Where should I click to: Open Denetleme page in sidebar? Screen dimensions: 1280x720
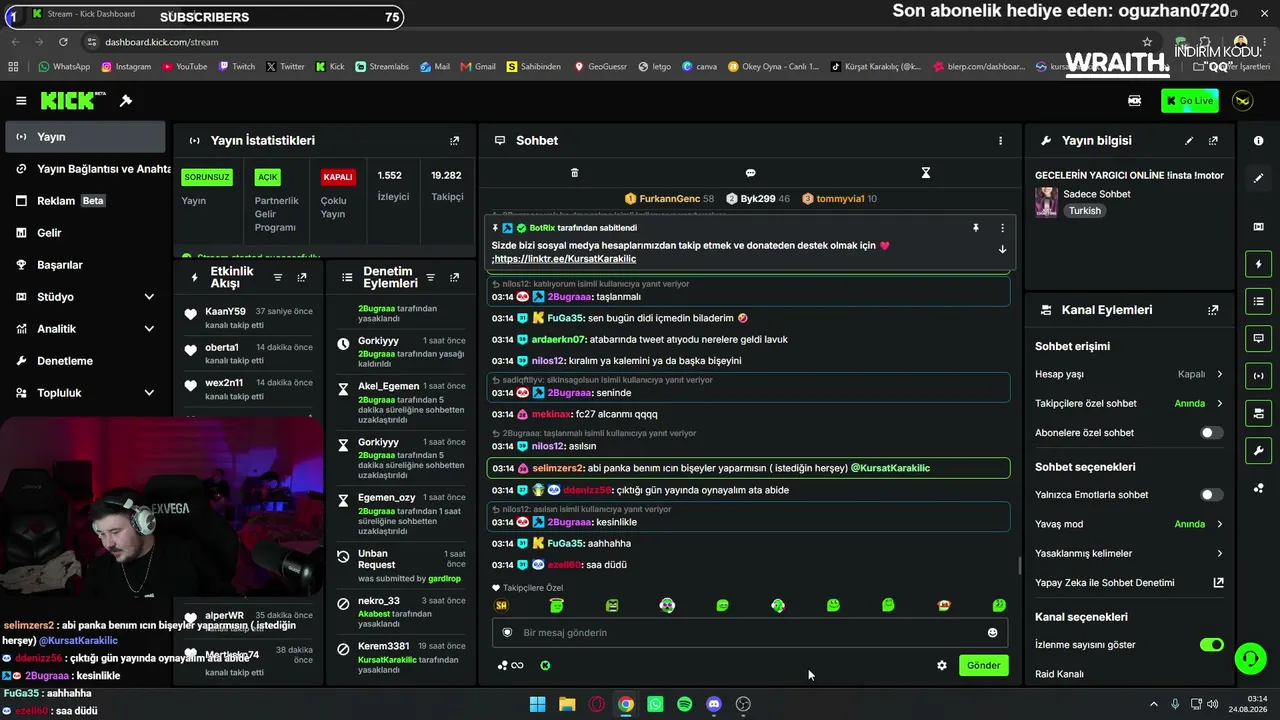(x=85, y=361)
